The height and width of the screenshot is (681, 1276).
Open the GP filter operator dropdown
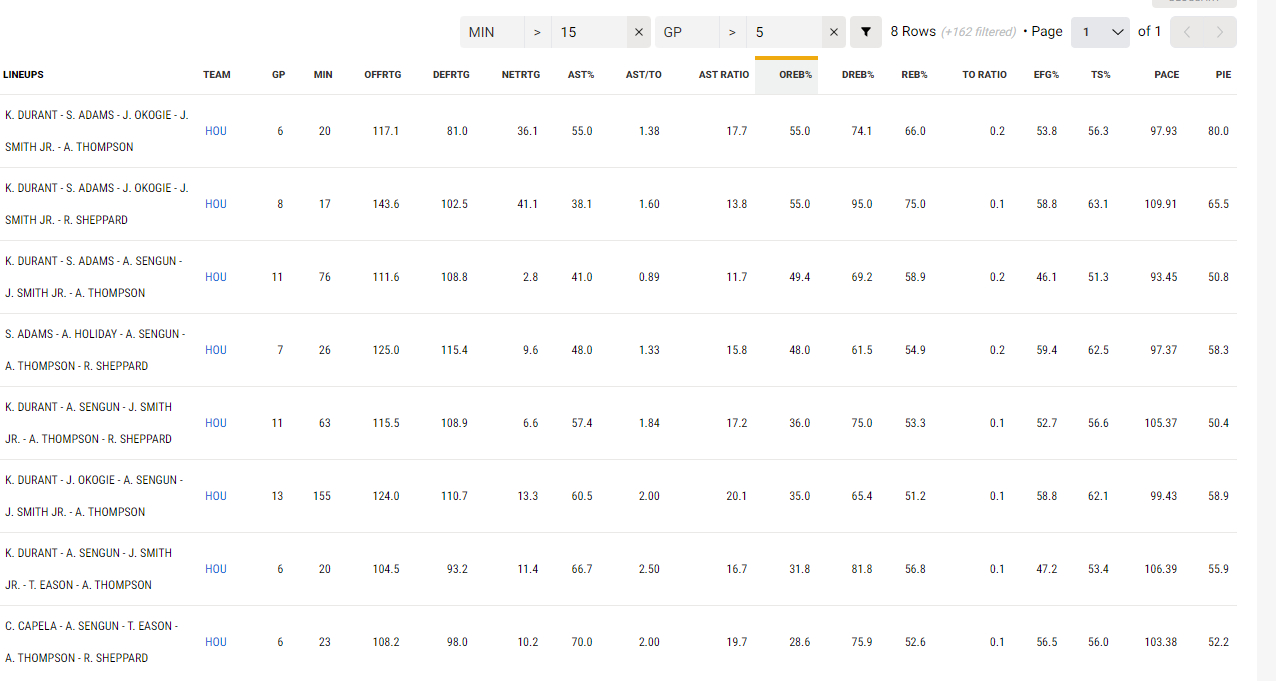point(732,32)
